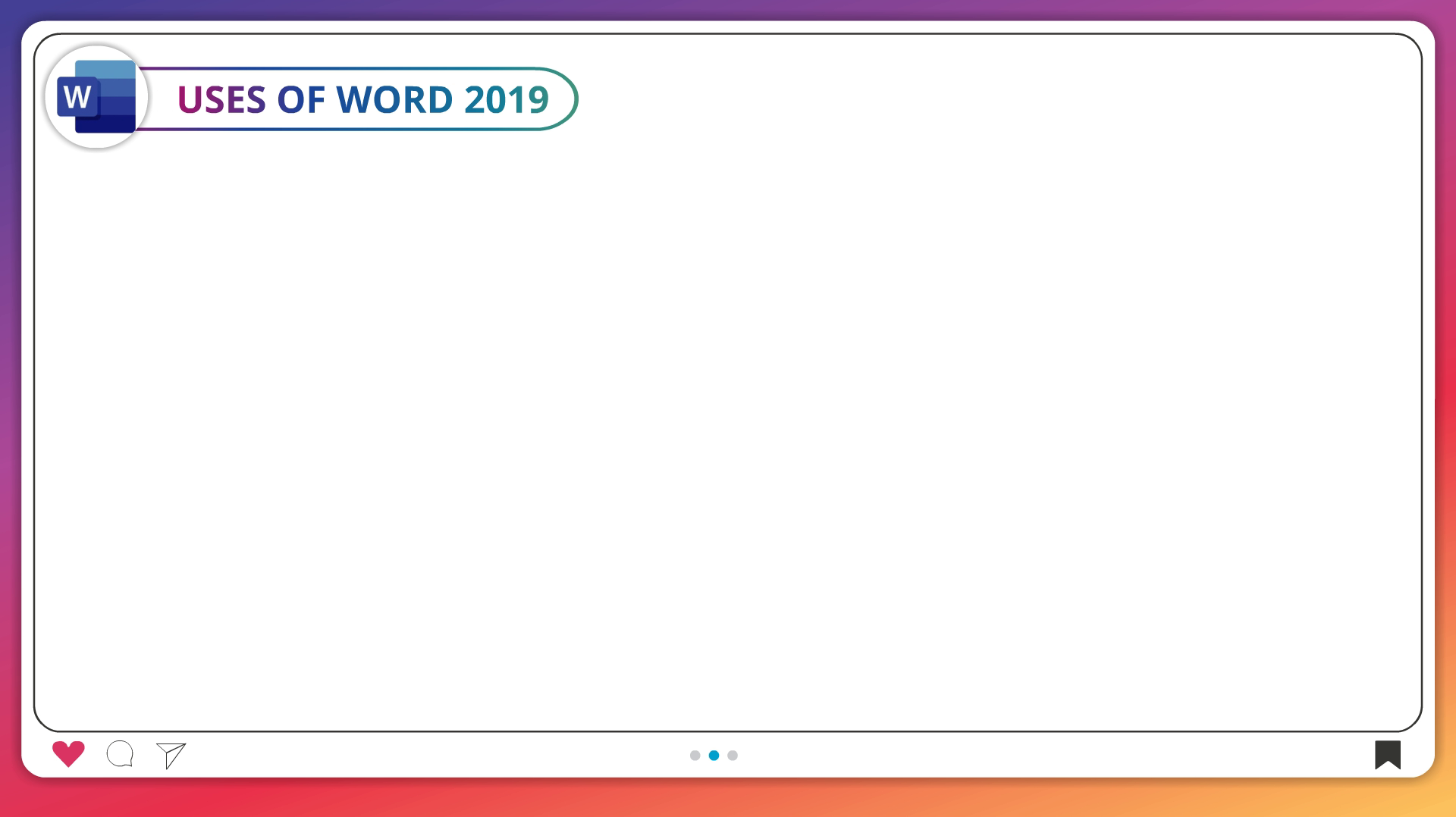1456x817 pixels.
Task: Click the word 'USES' in the title
Action: click(221, 100)
